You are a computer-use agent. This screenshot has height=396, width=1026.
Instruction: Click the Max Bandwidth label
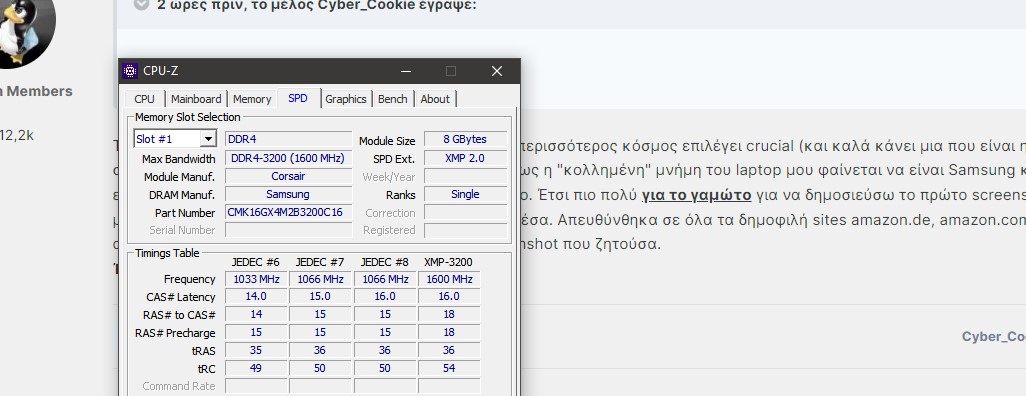coord(178,159)
